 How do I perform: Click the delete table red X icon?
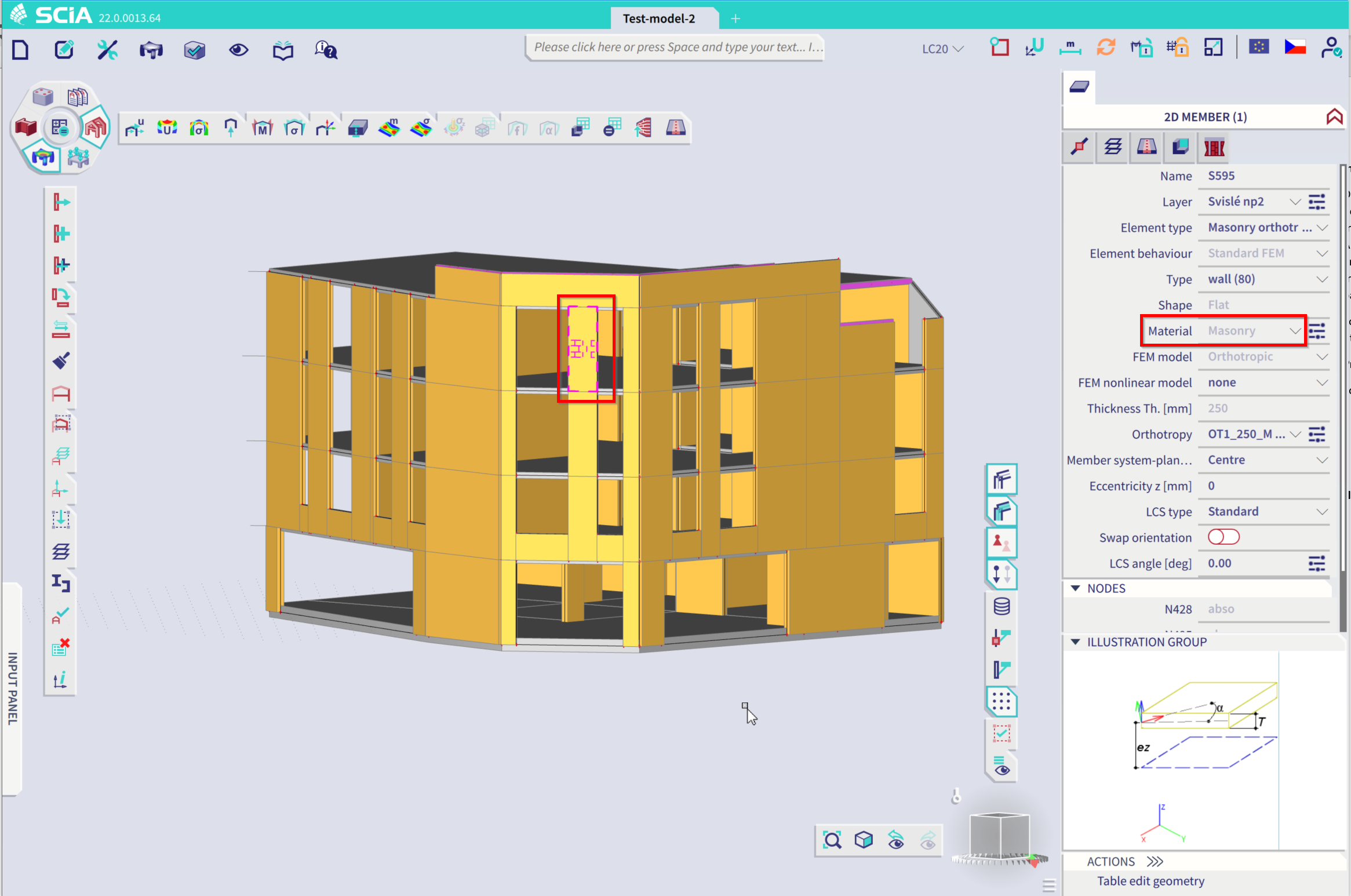[x=61, y=647]
